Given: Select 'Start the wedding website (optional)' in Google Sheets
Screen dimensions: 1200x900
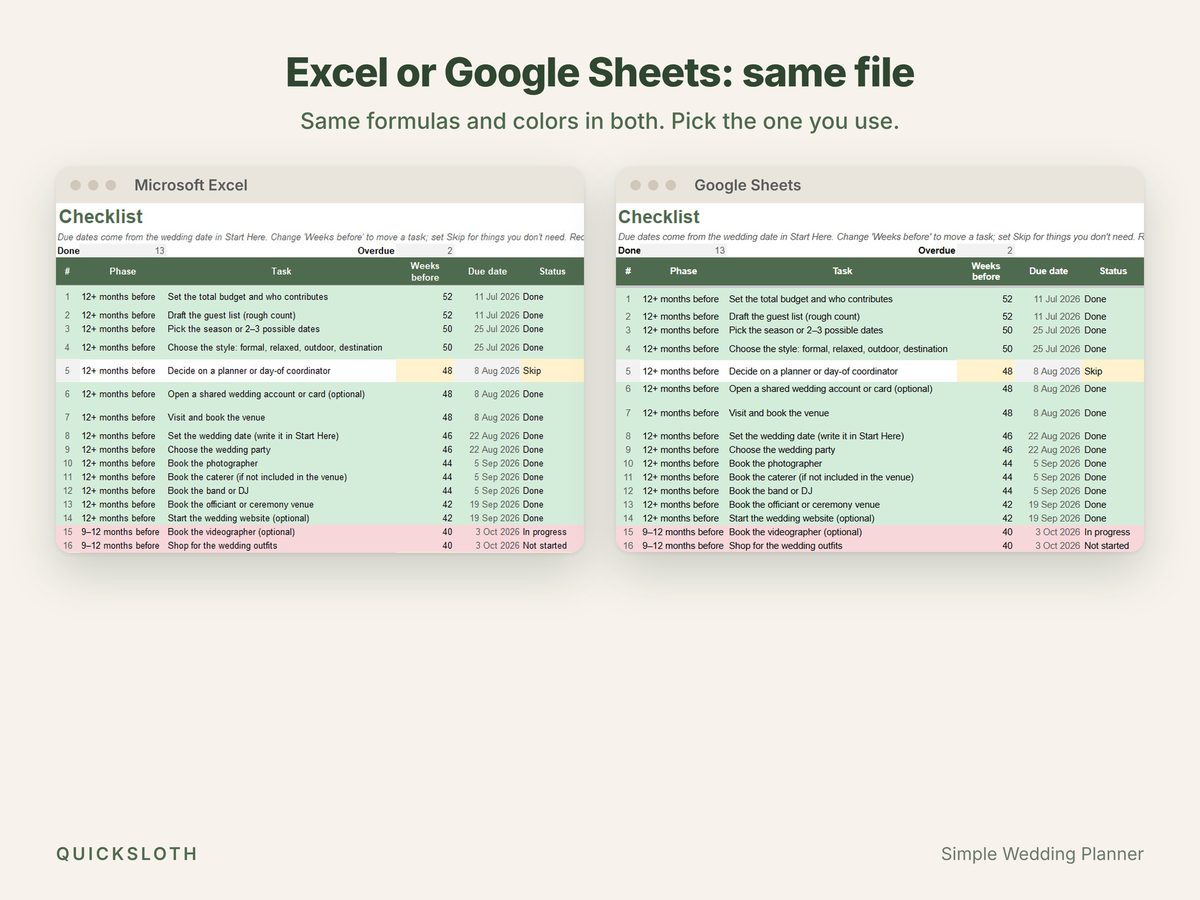Looking at the screenshot, I should [x=801, y=518].
